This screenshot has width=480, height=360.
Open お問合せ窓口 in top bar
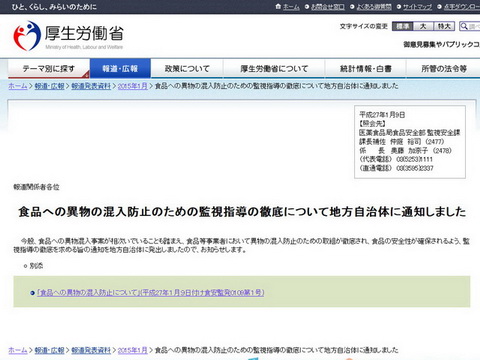(328, 7)
